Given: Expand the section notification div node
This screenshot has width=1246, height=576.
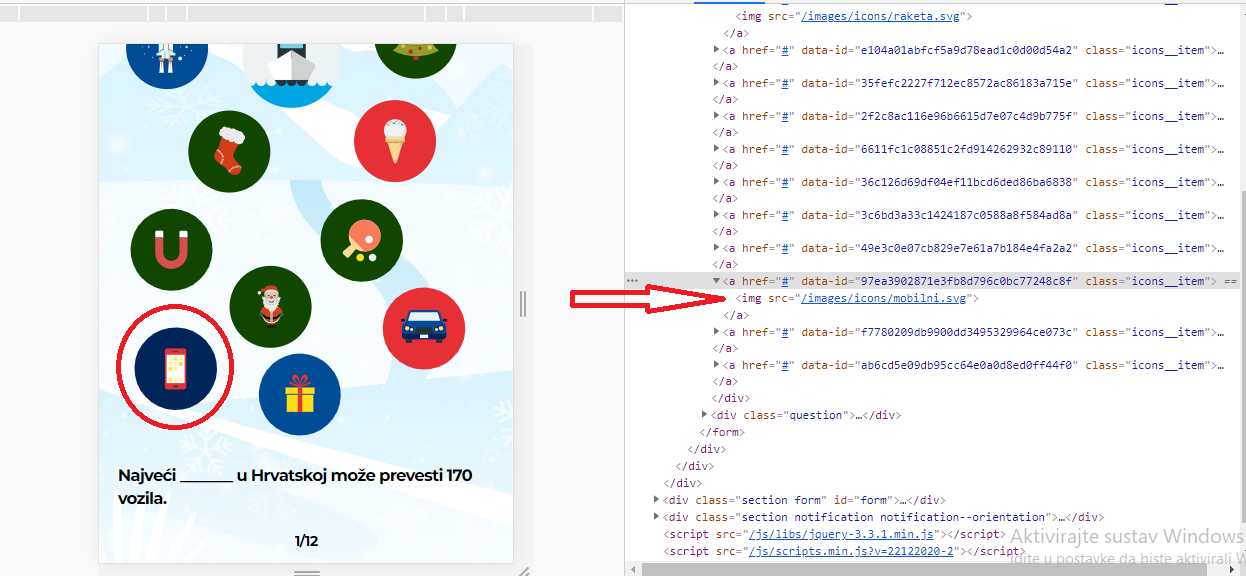Looking at the screenshot, I should pyautogui.click(x=657, y=517).
